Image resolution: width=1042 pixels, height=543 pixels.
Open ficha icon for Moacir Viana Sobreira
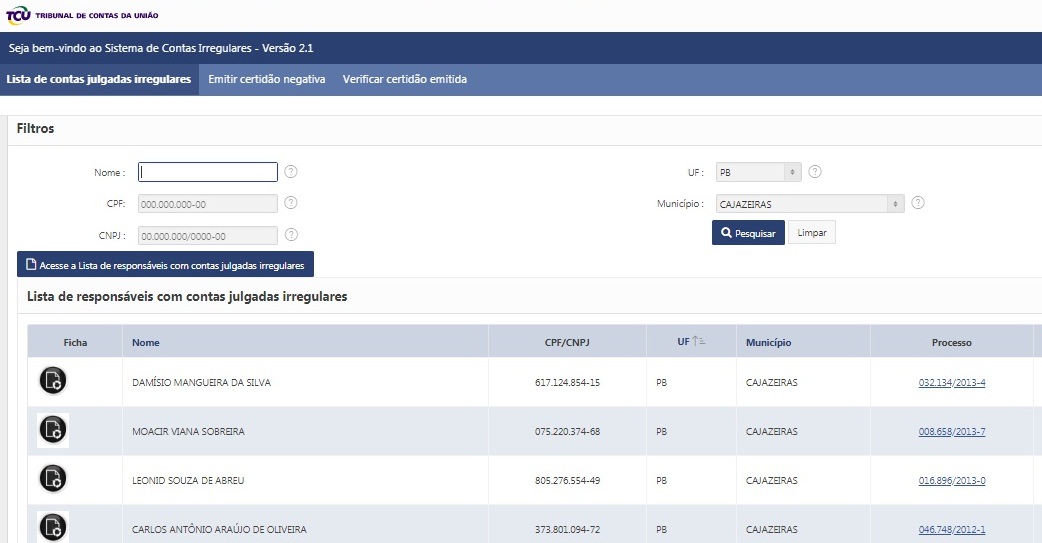tap(53, 430)
